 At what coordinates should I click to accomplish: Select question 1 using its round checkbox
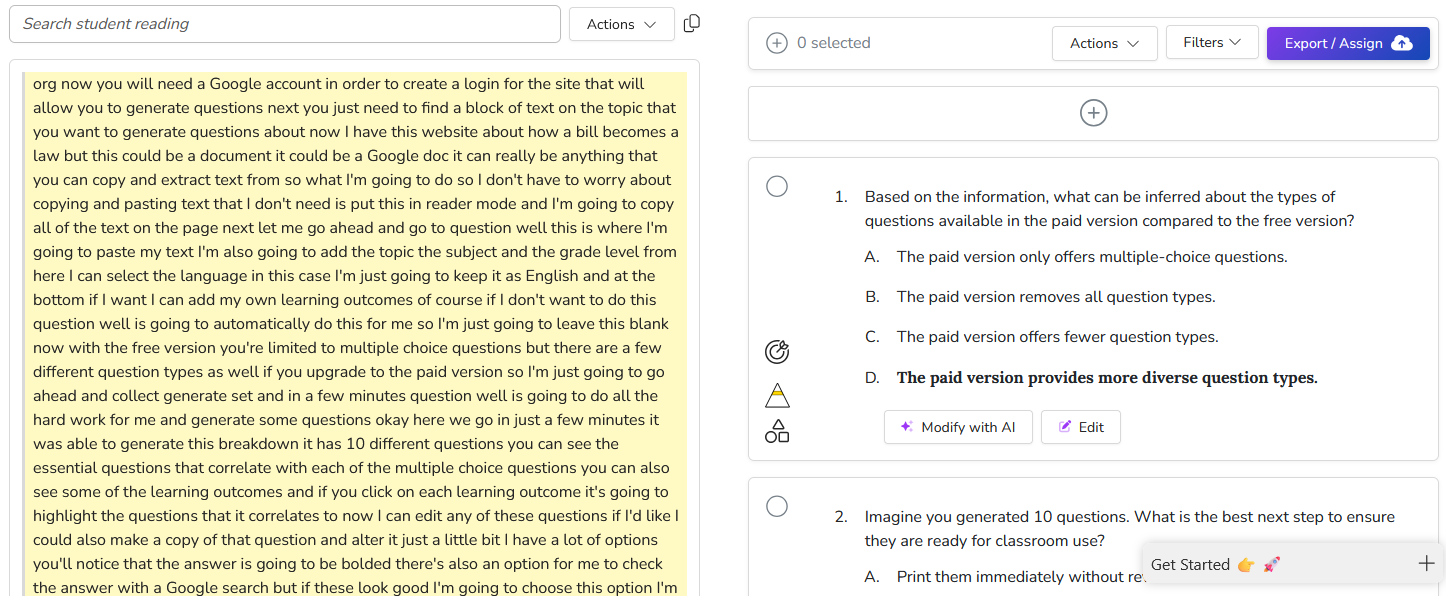point(777,187)
